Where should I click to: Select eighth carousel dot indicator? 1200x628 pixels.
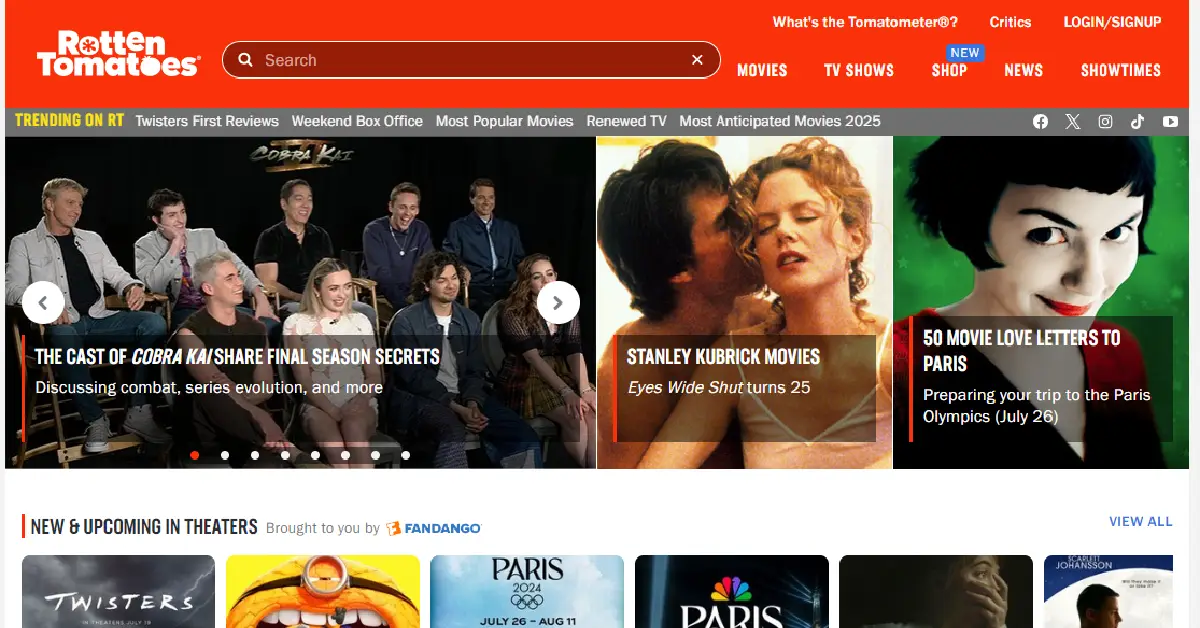(x=405, y=455)
